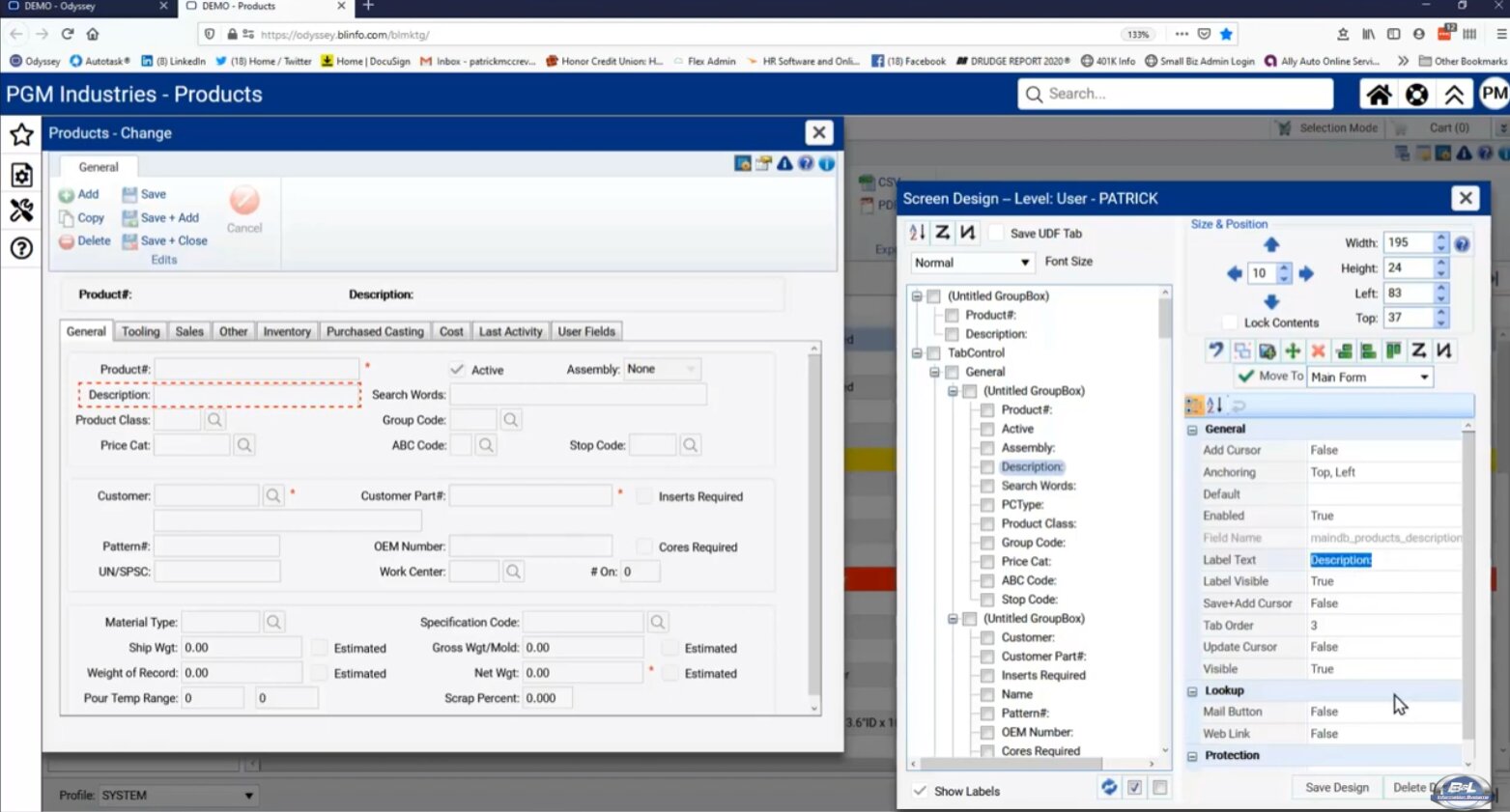This screenshot has width=1510, height=812.
Task: Collapse the TabControl tree node
Action: click(917, 353)
